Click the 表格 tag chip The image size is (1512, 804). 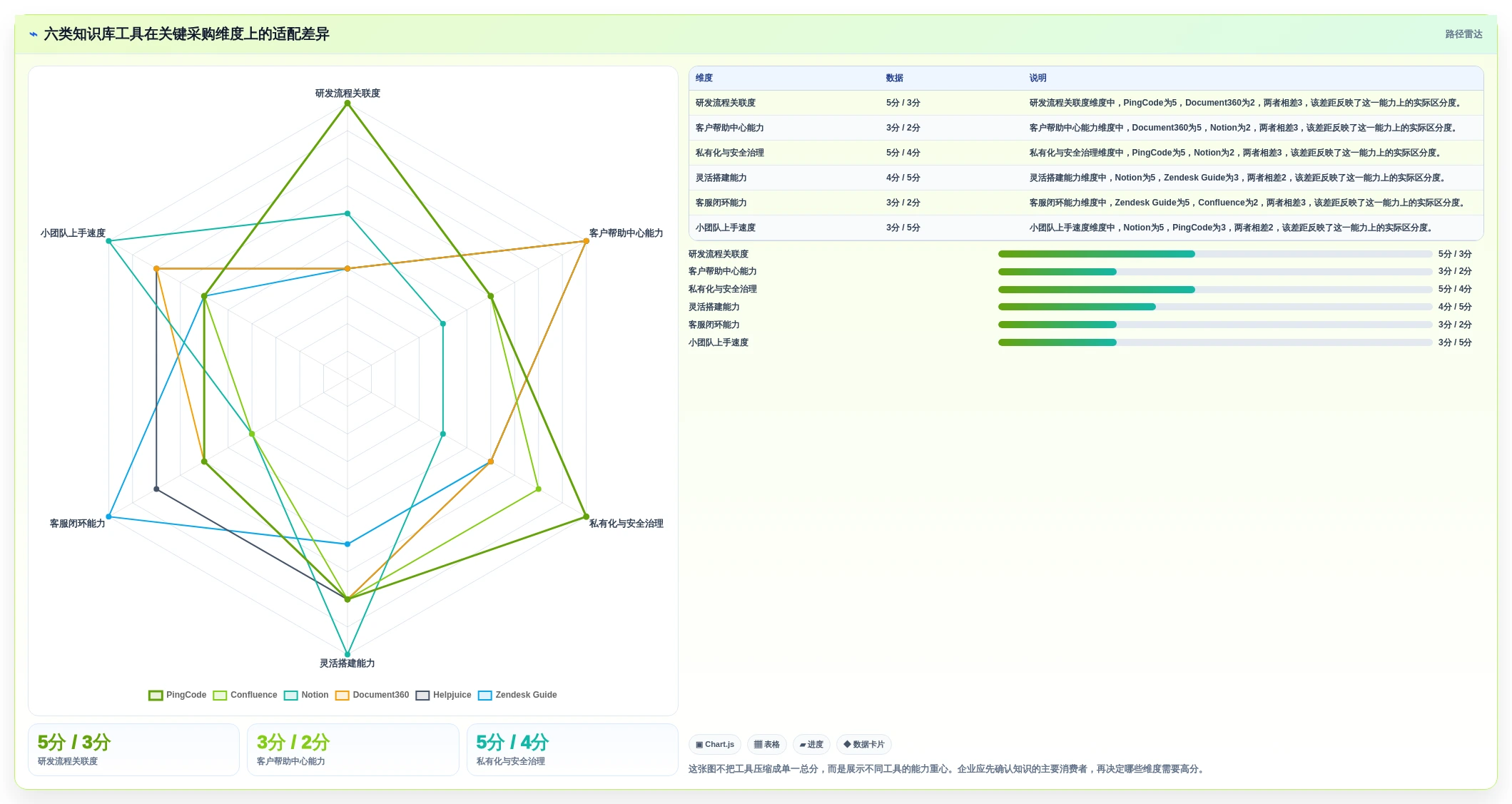coord(767,744)
